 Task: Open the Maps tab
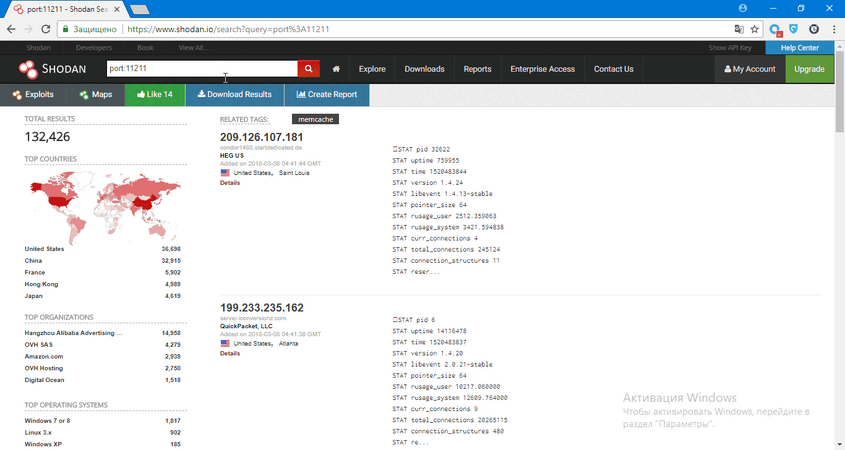tap(96, 94)
